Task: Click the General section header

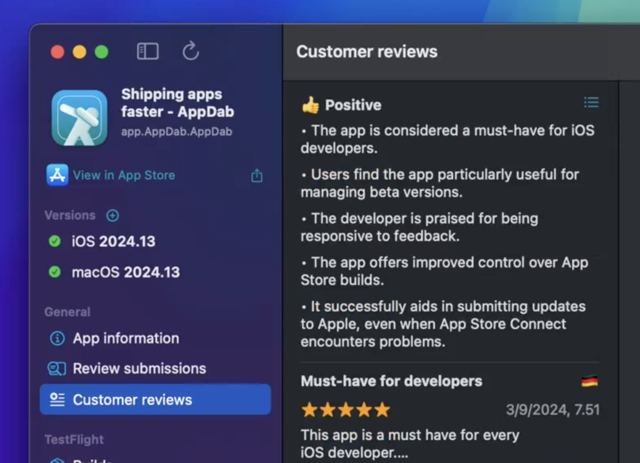Action: [67, 312]
